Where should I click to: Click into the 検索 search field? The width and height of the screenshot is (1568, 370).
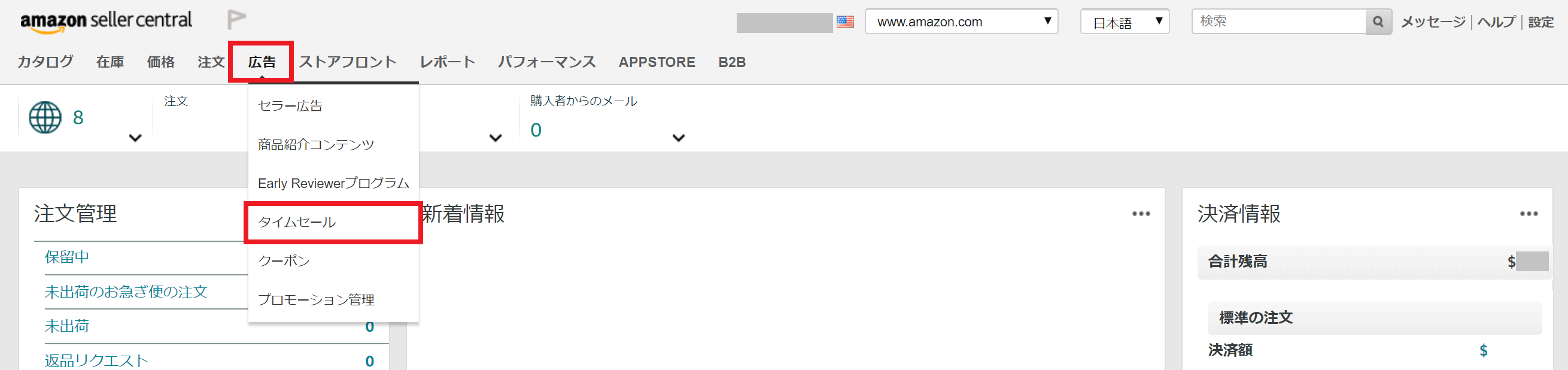(x=1279, y=22)
